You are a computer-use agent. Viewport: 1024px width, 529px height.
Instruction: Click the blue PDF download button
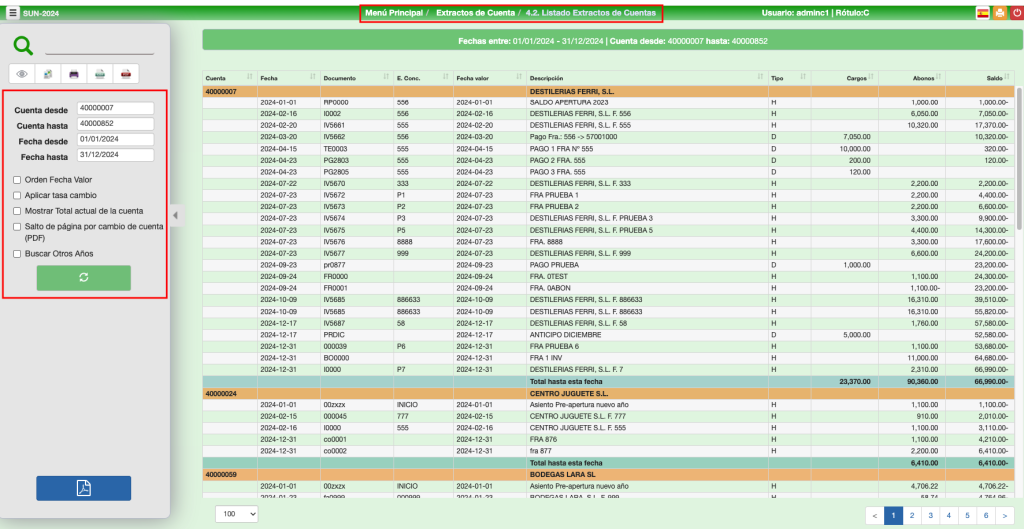(83, 488)
